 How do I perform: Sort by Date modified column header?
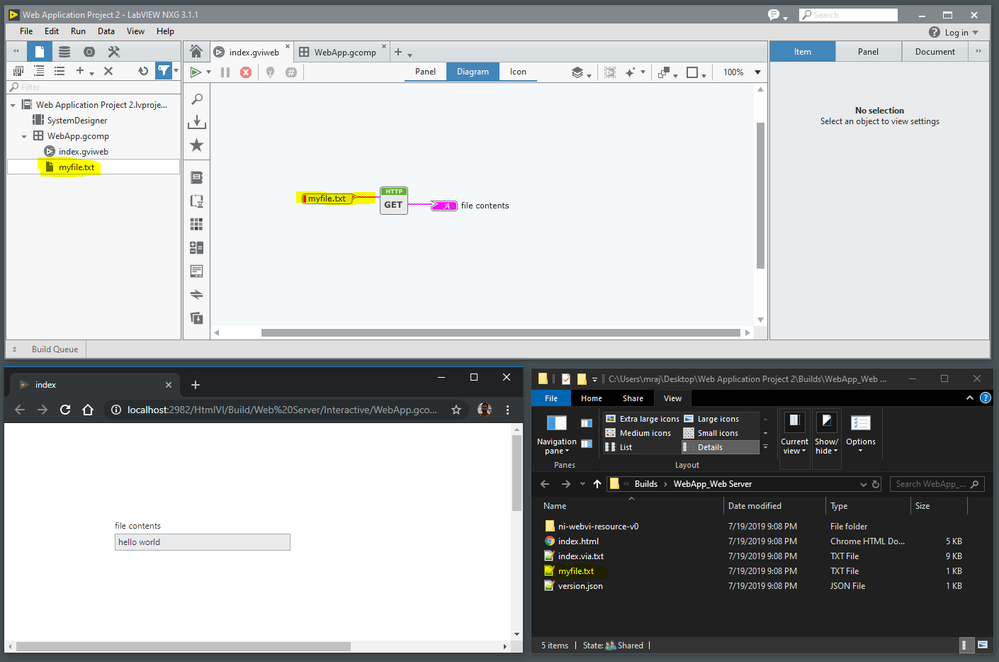[x=754, y=506]
